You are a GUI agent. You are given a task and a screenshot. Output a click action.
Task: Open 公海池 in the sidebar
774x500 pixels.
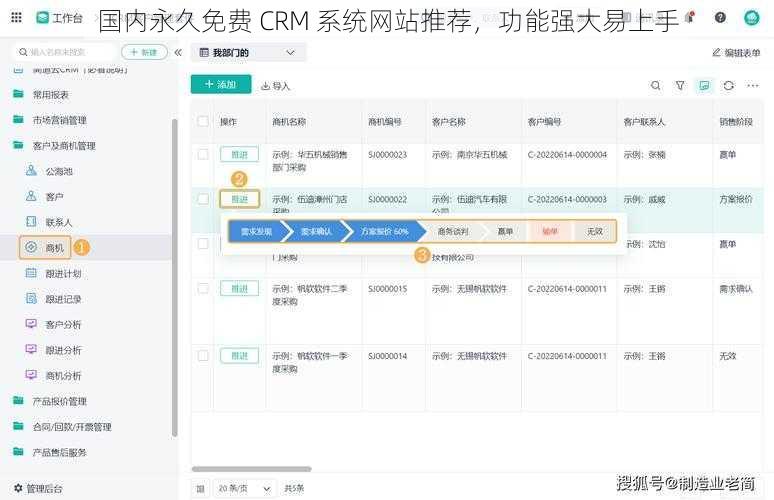59,171
